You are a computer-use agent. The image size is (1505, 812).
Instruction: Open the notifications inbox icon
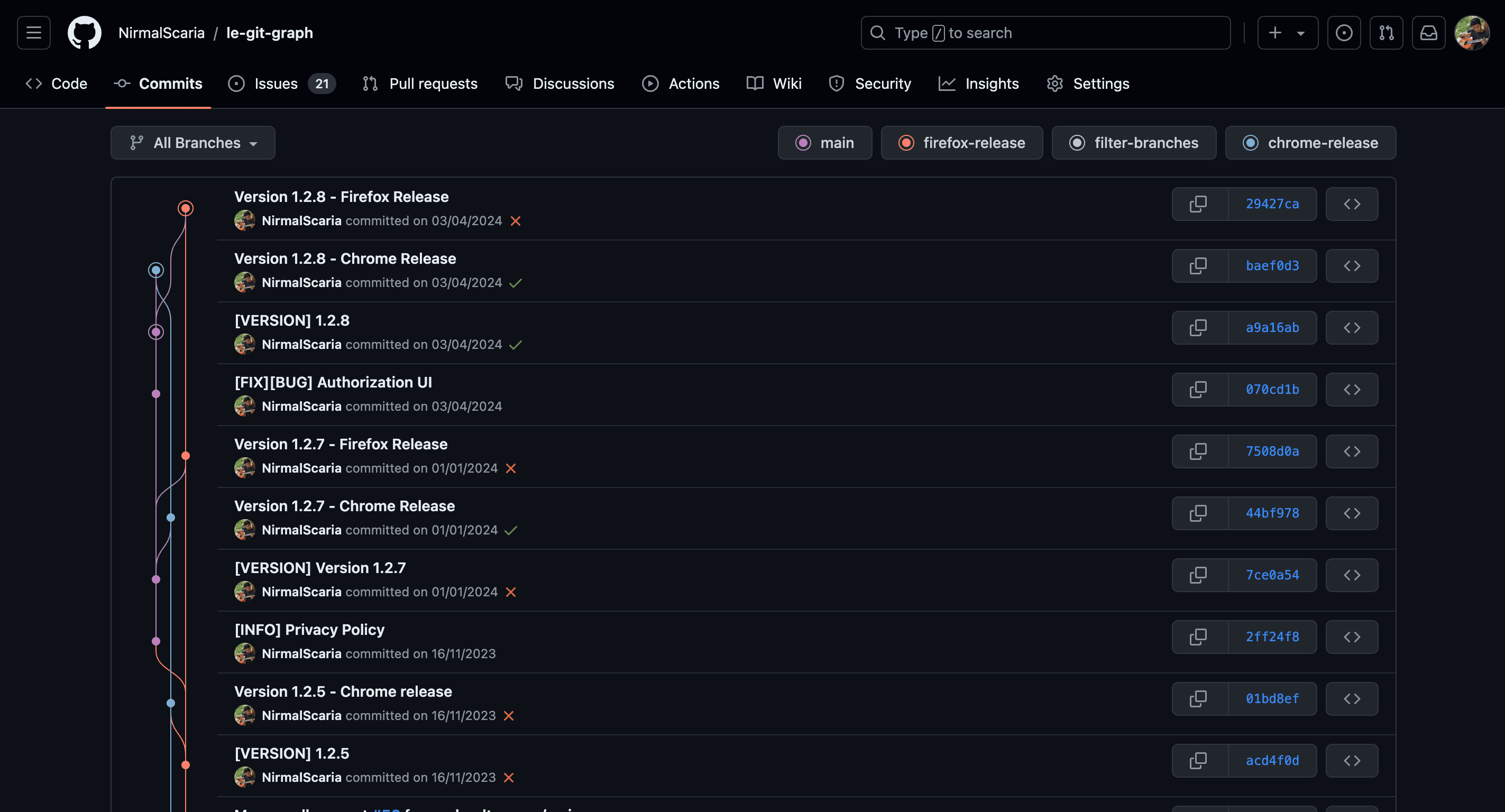pyautogui.click(x=1428, y=33)
